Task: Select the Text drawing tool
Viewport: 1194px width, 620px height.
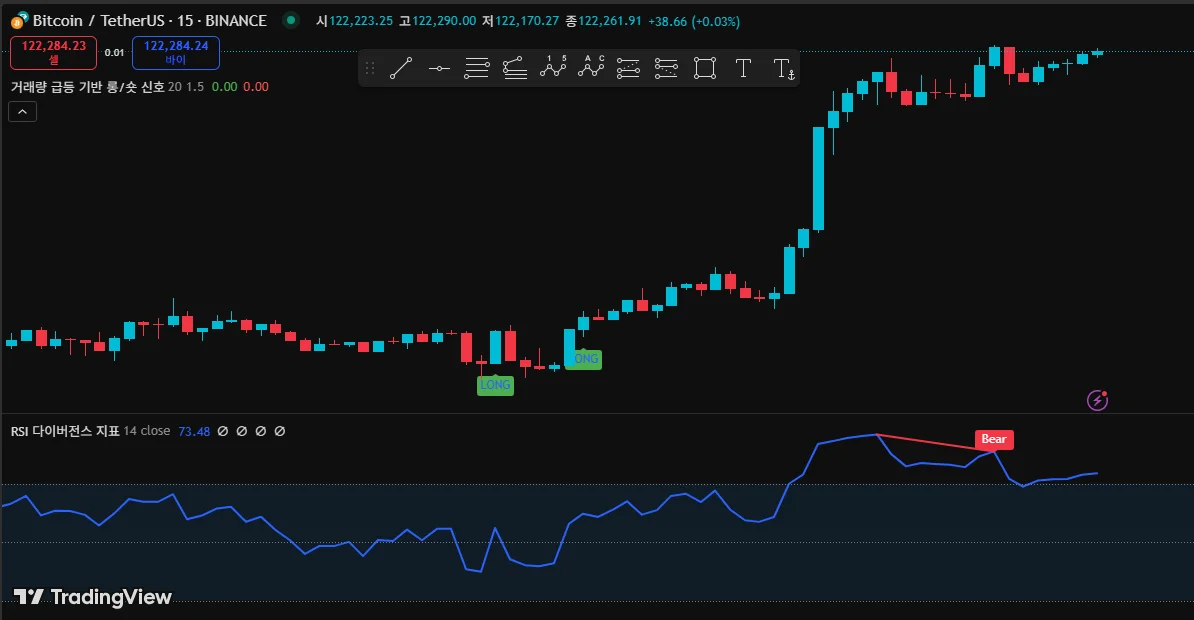Action: (x=743, y=69)
